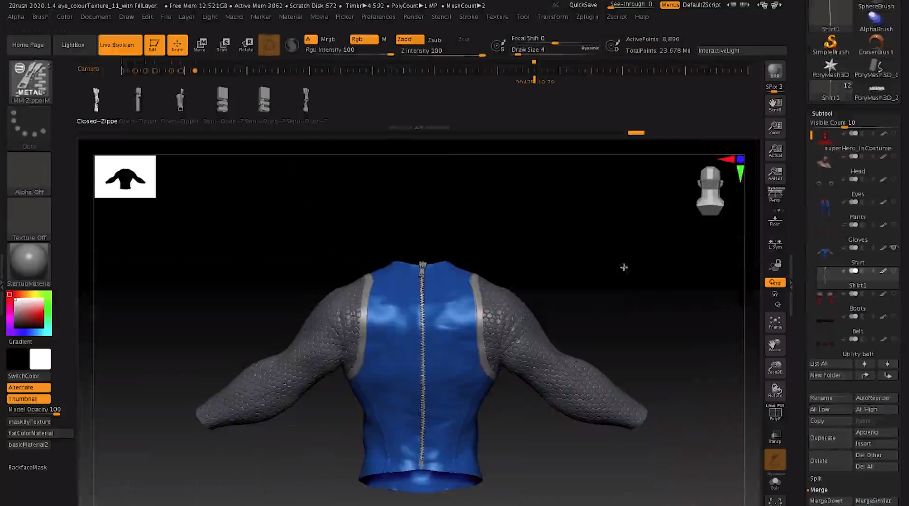This screenshot has height=506, width=909.
Task: Select the PolyMesh3D star tool
Action: (831, 67)
